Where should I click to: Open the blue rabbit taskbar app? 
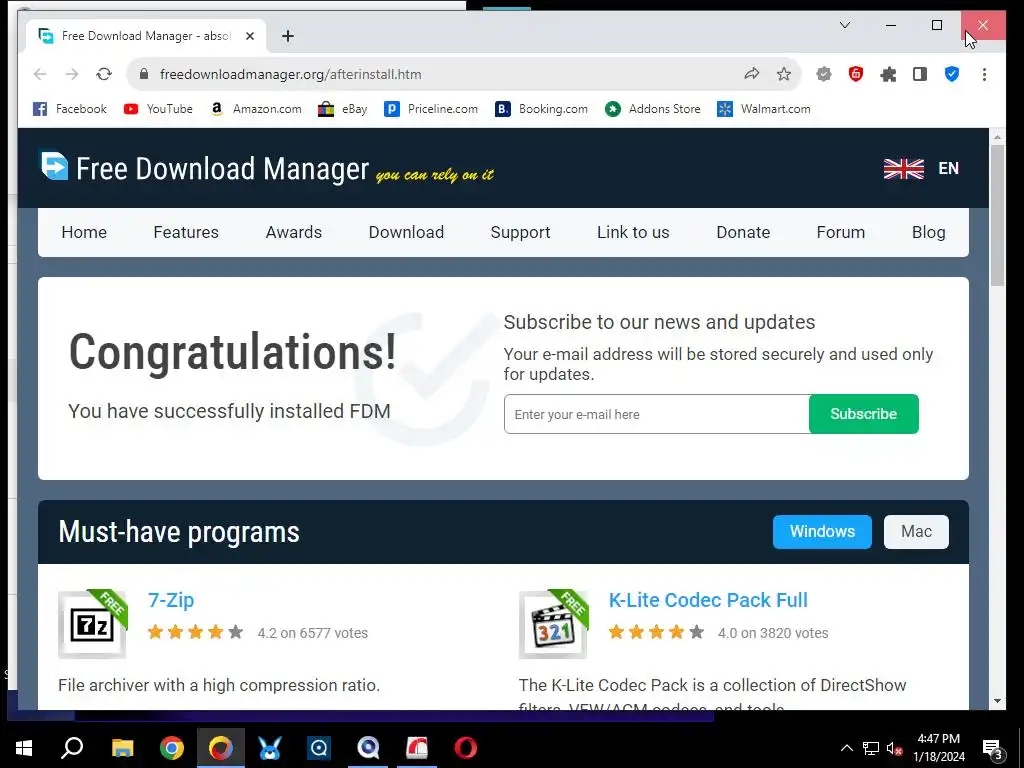pyautogui.click(x=270, y=748)
